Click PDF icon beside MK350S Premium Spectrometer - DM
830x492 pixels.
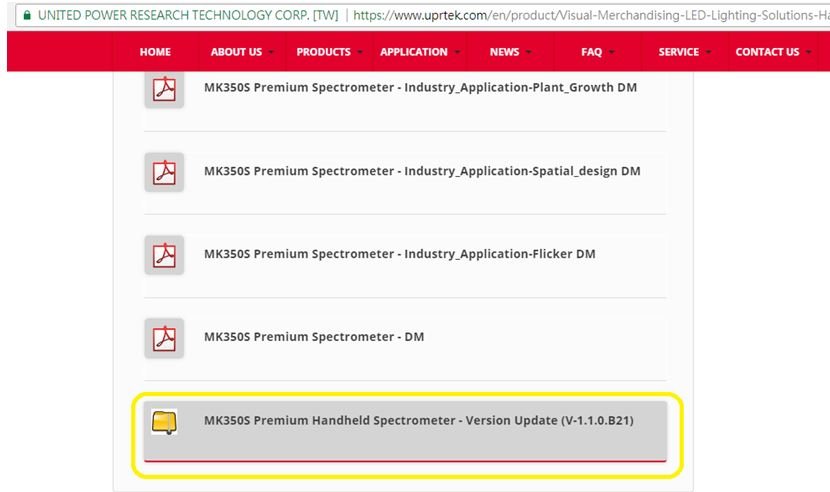tap(164, 338)
